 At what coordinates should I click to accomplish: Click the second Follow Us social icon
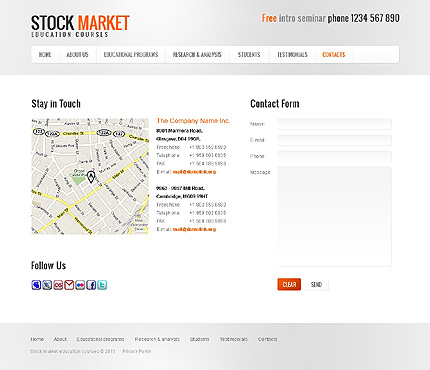click(x=47, y=285)
